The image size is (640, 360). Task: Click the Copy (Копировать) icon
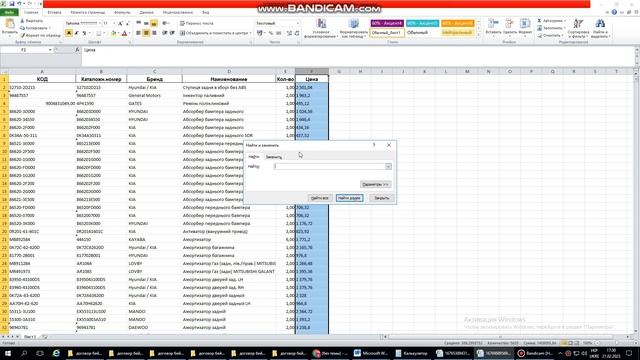[x=22, y=28]
